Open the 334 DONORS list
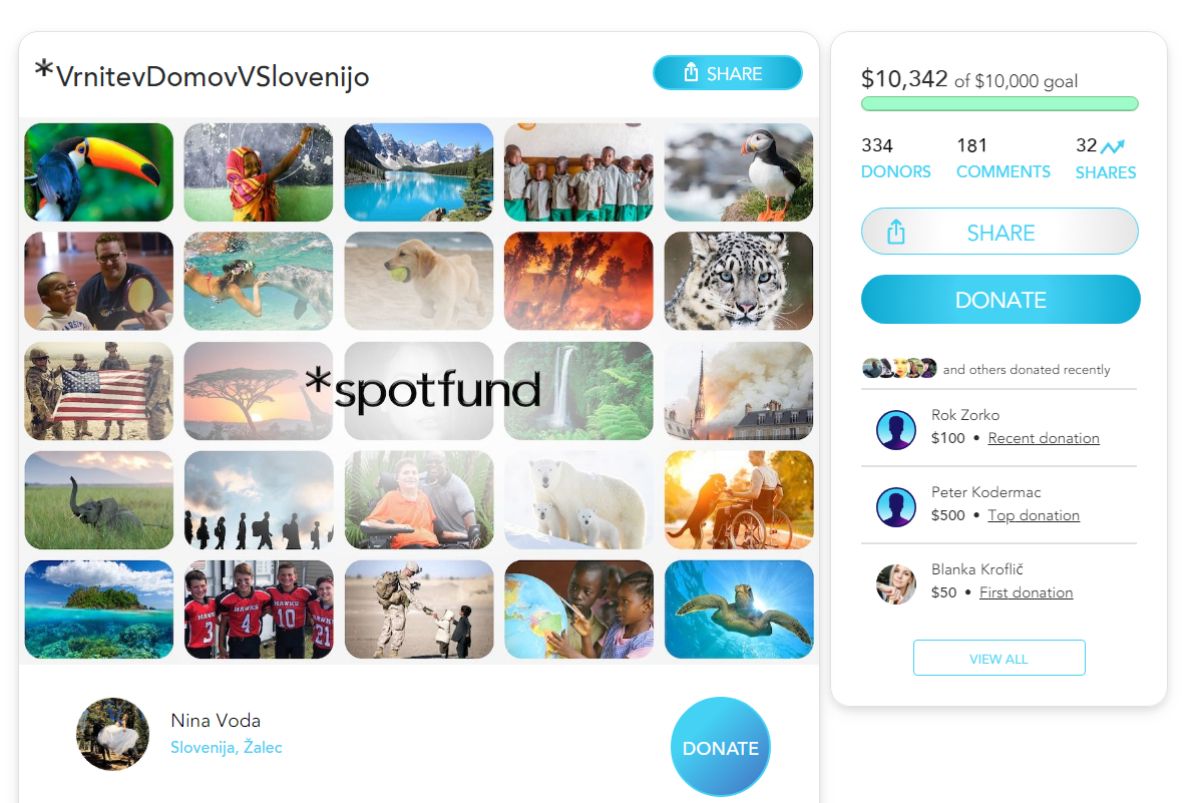The height and width of the screenshot is (803, 1200). pyautogui.click(x=895, y=158)
